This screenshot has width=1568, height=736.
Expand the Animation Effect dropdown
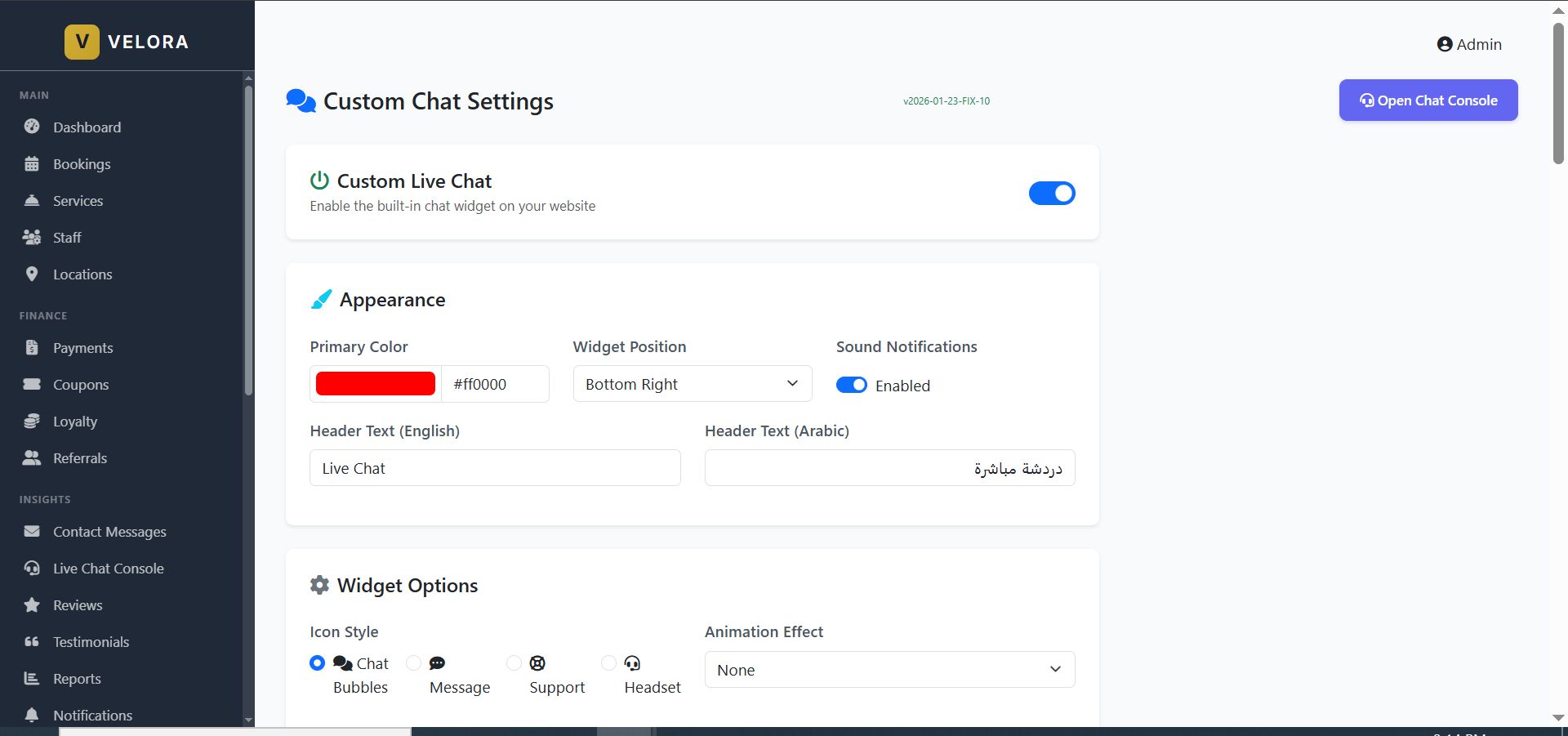pos(889,670)
